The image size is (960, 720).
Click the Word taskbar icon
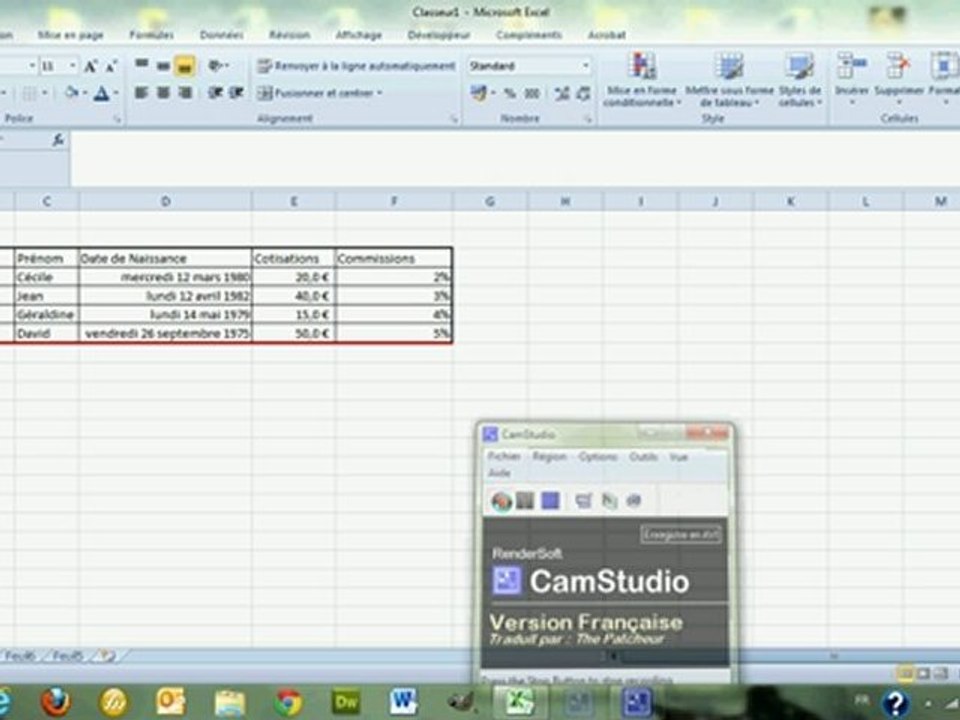(x=403, y=702)
